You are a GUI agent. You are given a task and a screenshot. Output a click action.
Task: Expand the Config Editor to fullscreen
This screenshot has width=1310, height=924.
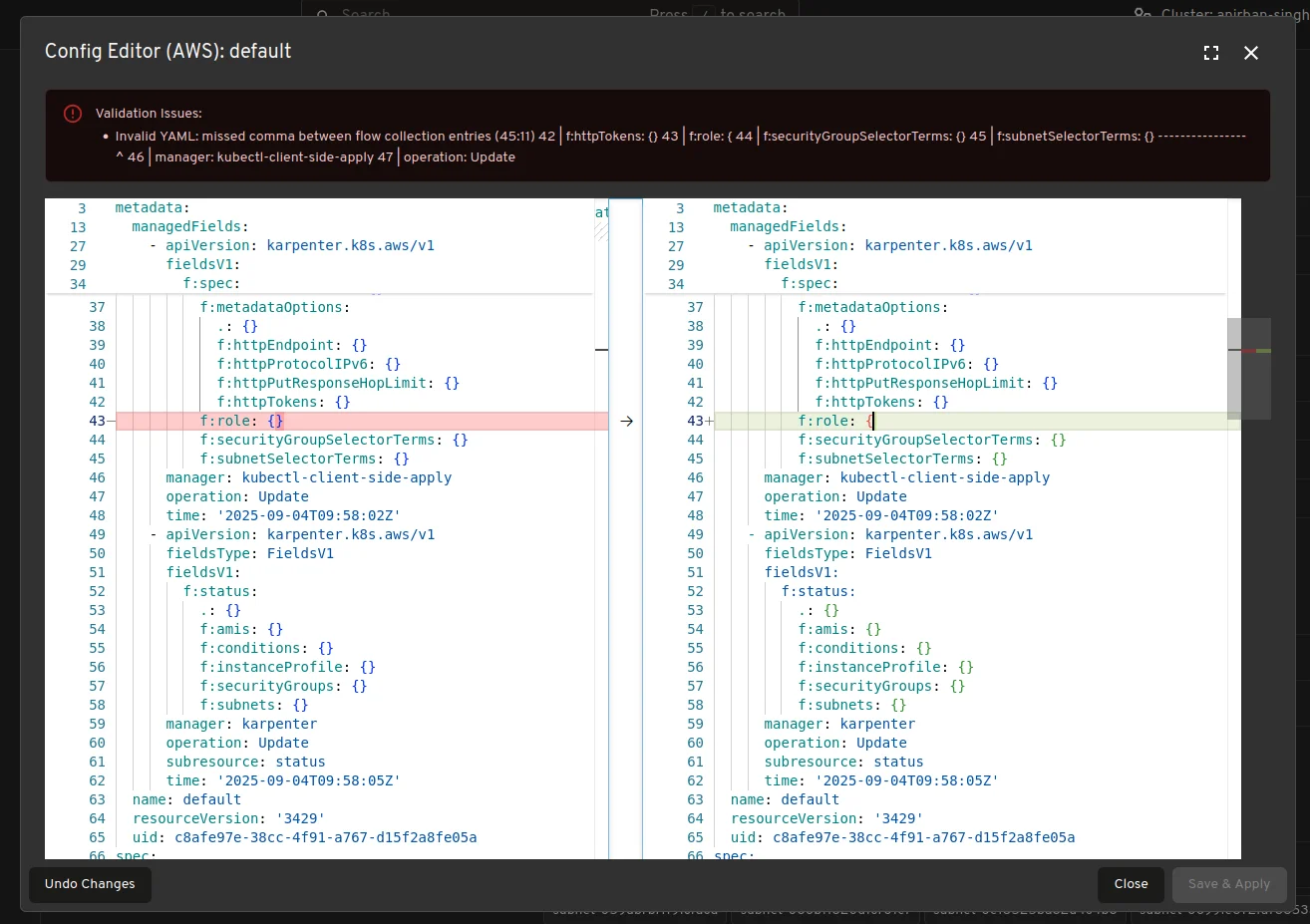click(1211, 53)
